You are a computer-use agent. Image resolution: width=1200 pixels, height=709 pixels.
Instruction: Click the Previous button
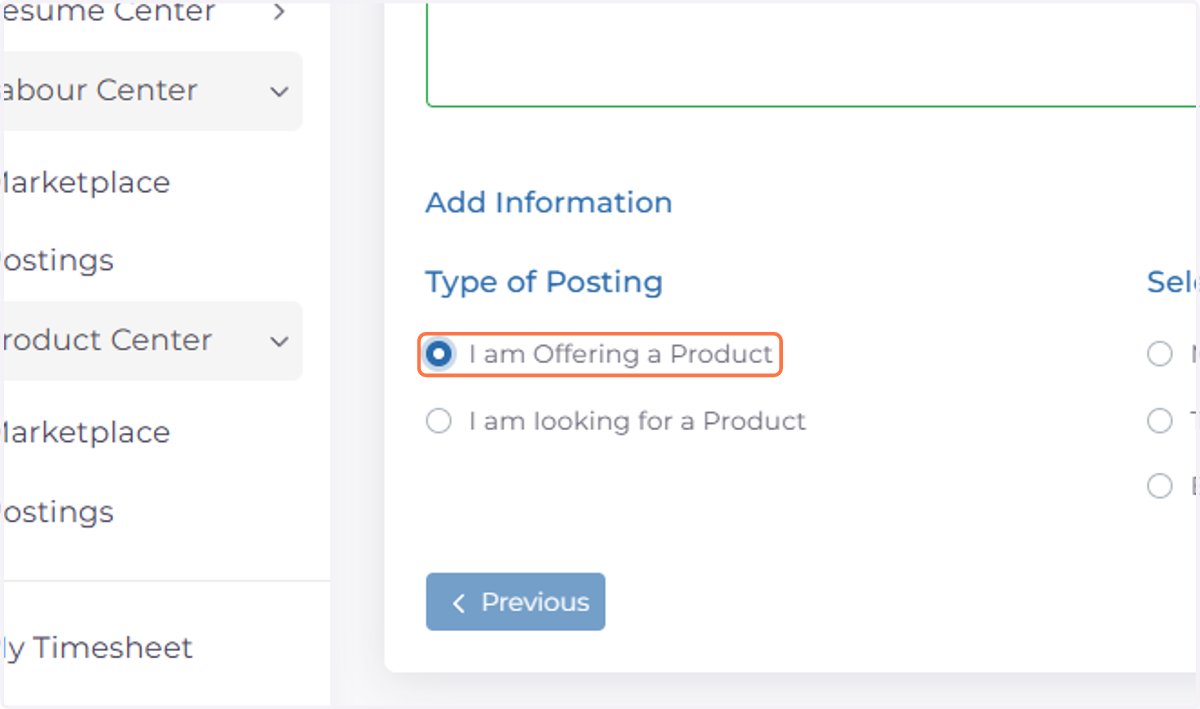515,602
